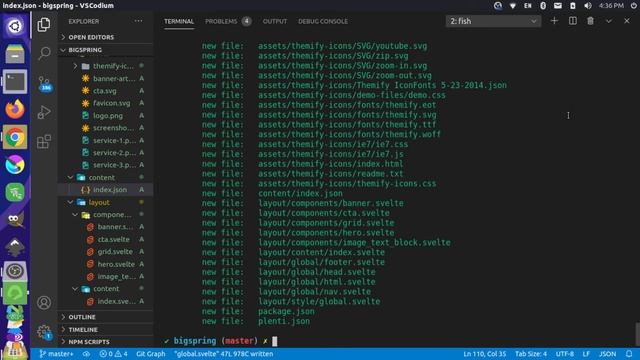The image size is (640, 360).
Task: Open the Accounts menu in activity bar
Action: tap(44, 302)
